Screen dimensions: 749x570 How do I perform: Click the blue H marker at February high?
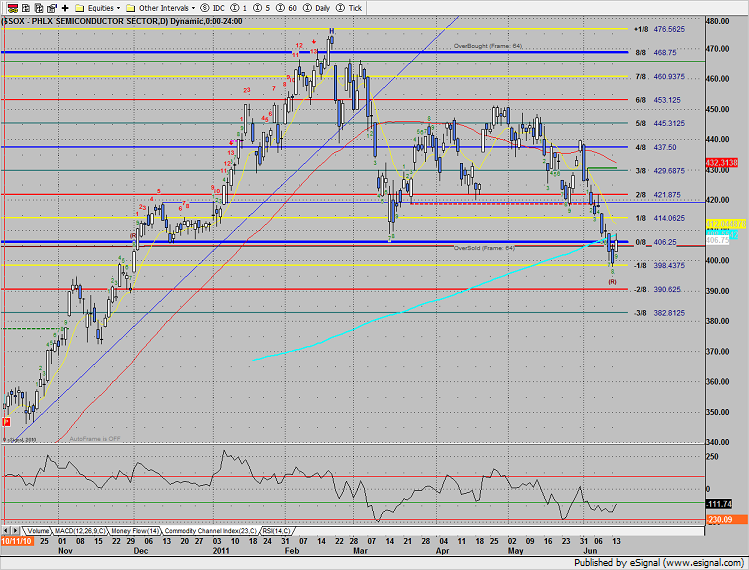[332, 31]
